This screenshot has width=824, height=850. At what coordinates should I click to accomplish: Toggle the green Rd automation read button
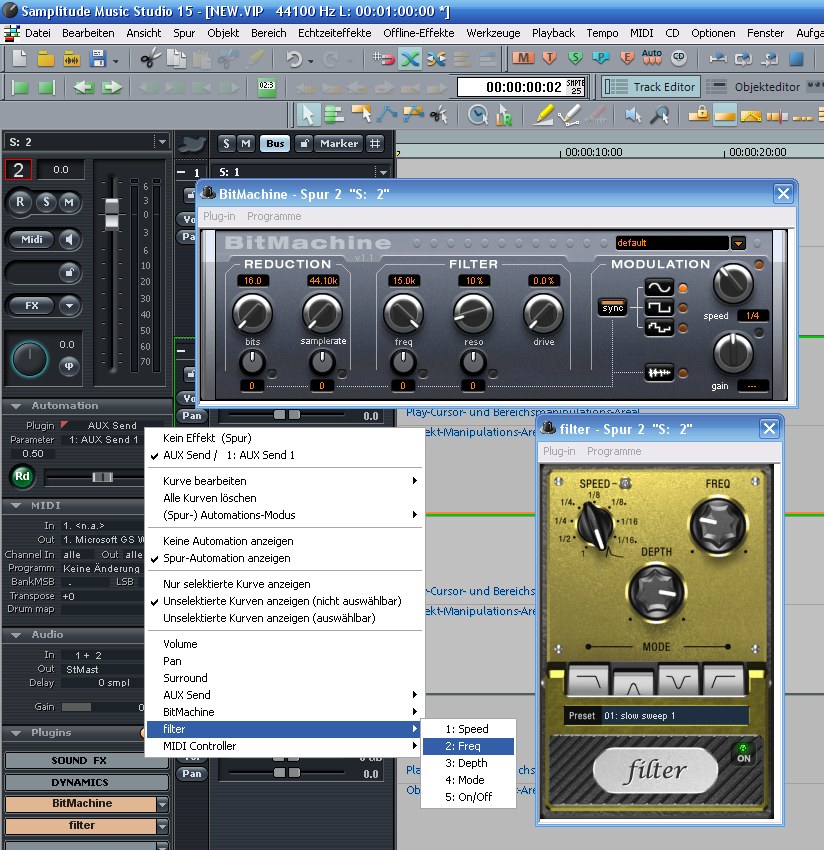point(22,476)
